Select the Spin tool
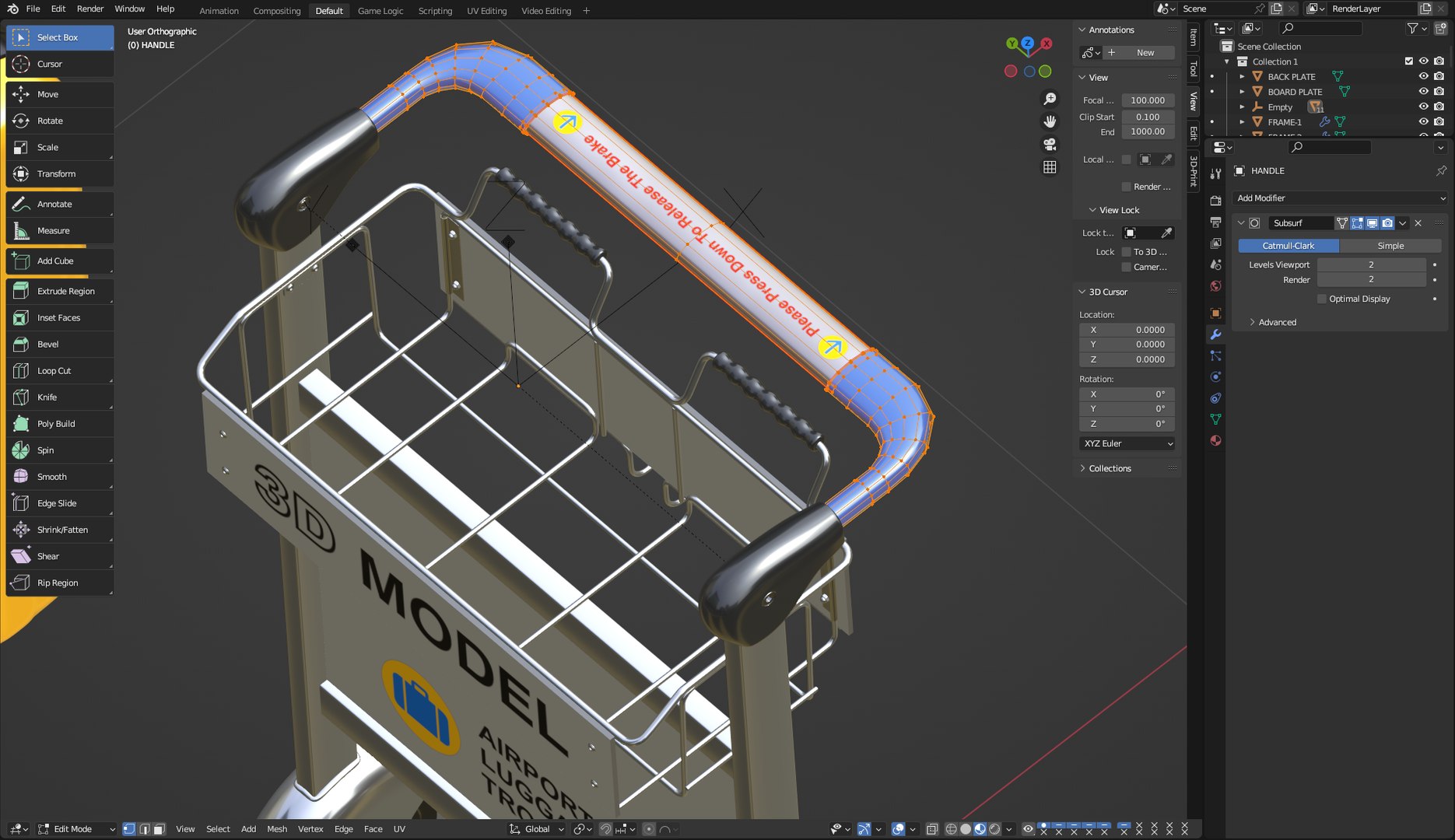 click(60, 450)
